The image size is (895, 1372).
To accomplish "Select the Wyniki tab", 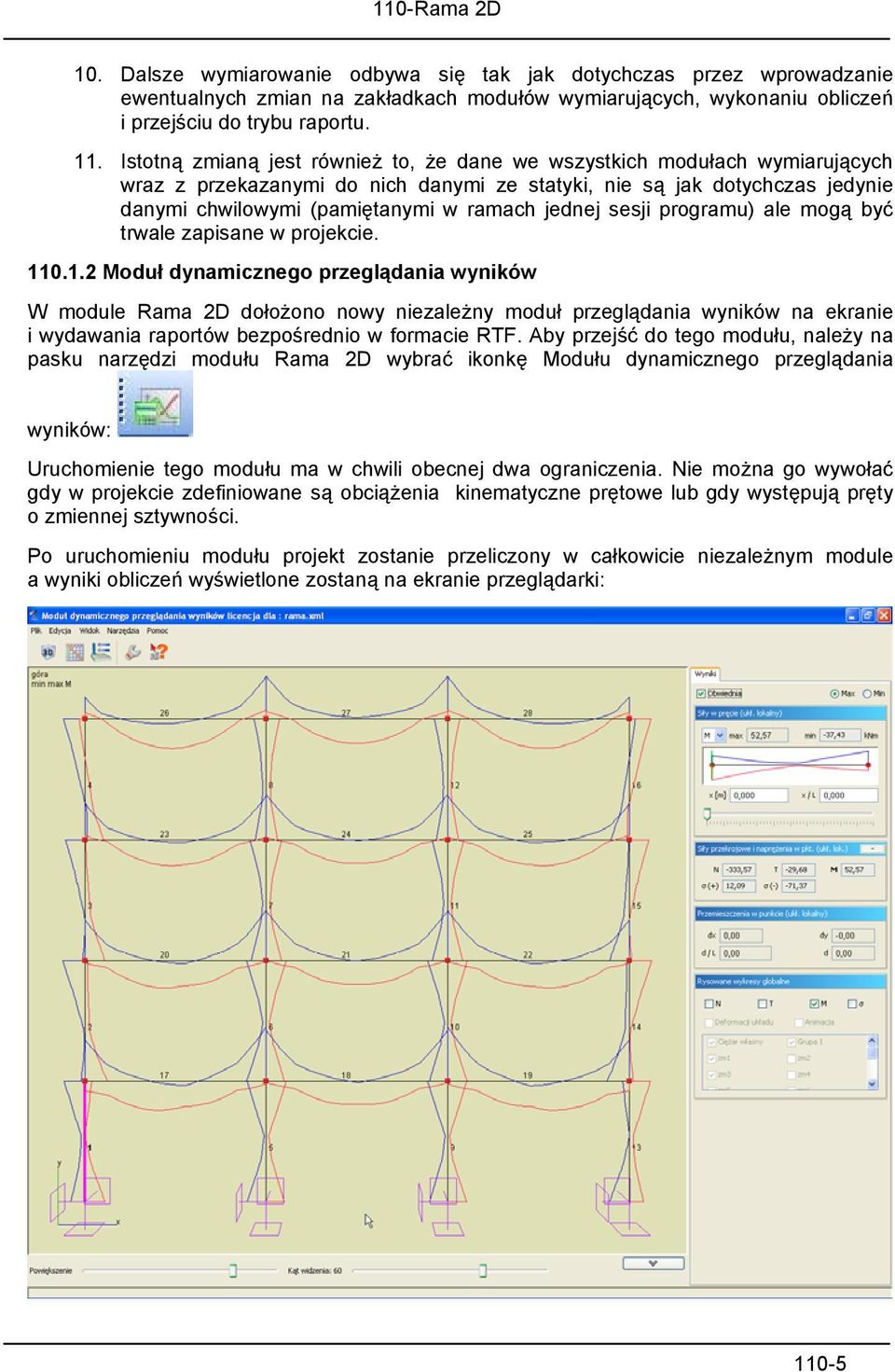I will point(706,673).
